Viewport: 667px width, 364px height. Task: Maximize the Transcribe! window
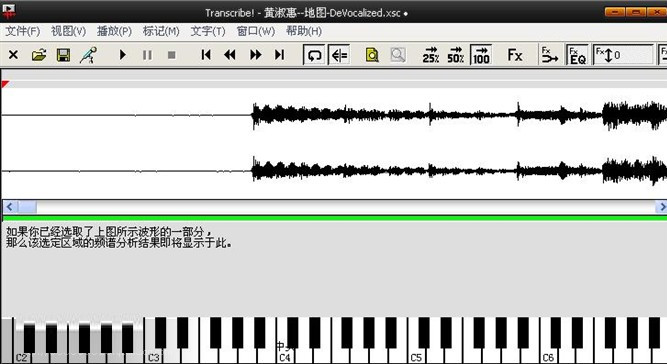636,12
